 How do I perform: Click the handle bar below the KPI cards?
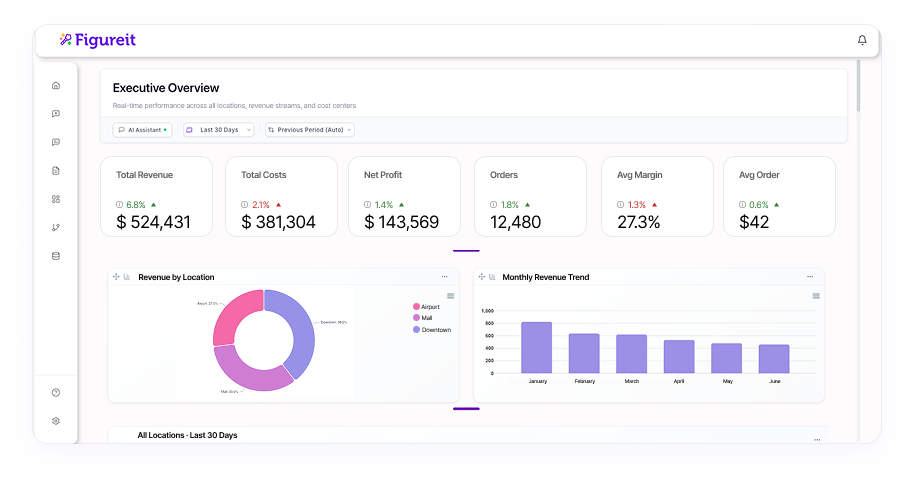pyautogui.click(x=466, y=251)
